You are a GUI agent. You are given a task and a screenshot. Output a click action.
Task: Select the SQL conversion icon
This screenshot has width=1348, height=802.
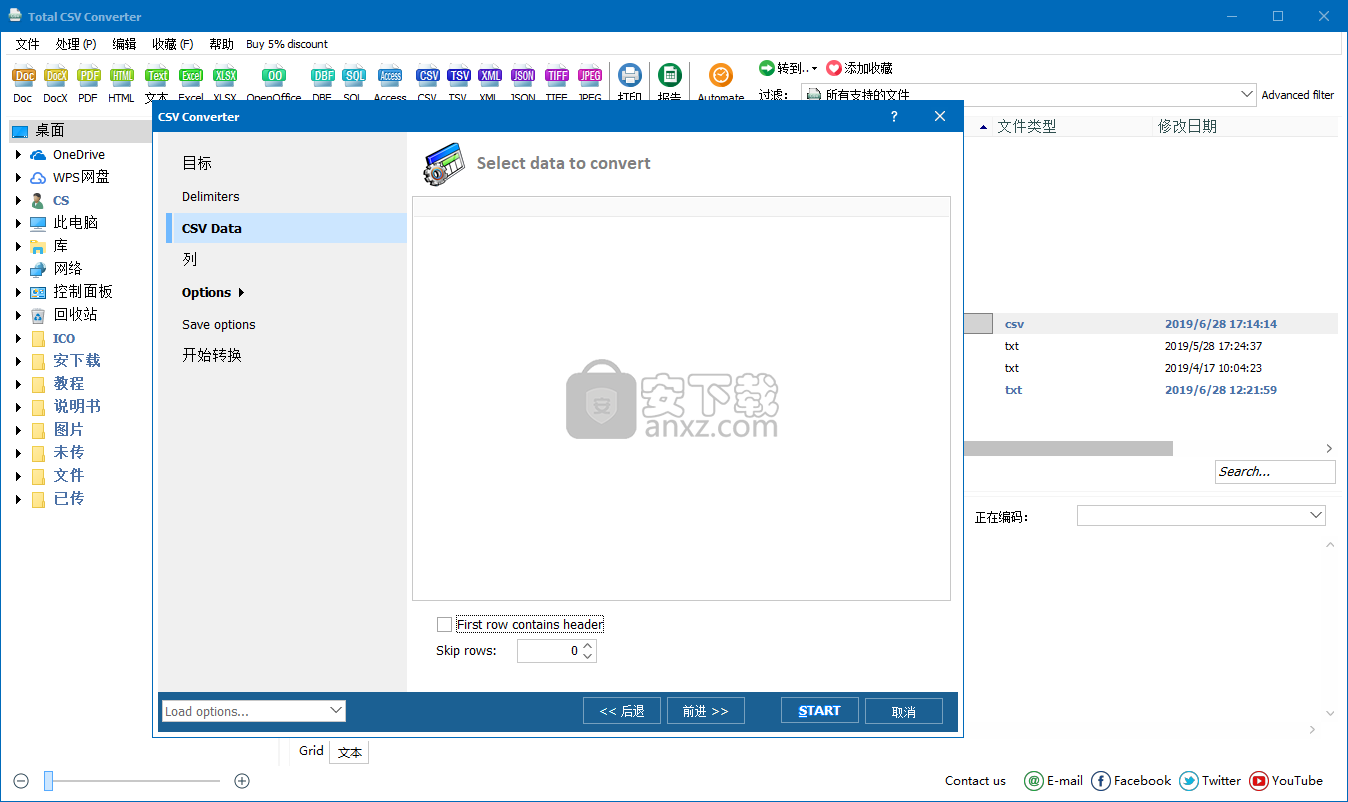[x=354, y=76]
